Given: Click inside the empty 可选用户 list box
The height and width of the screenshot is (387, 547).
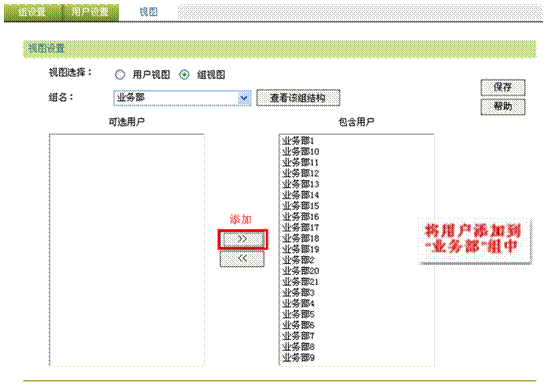Looking at the screenshot, I should point(127,250).
